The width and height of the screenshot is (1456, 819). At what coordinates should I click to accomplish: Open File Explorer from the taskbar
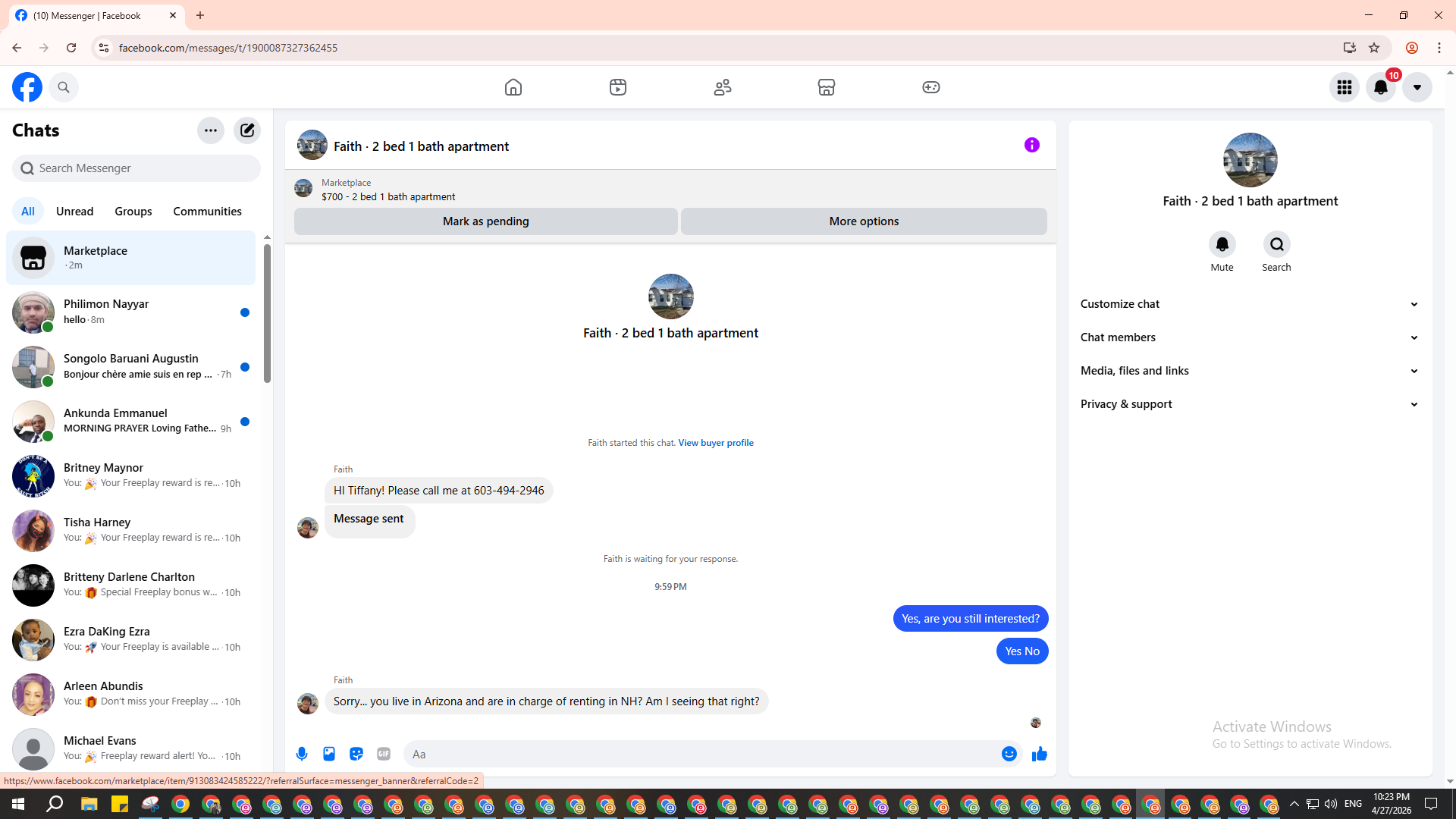tap(89, 804)
